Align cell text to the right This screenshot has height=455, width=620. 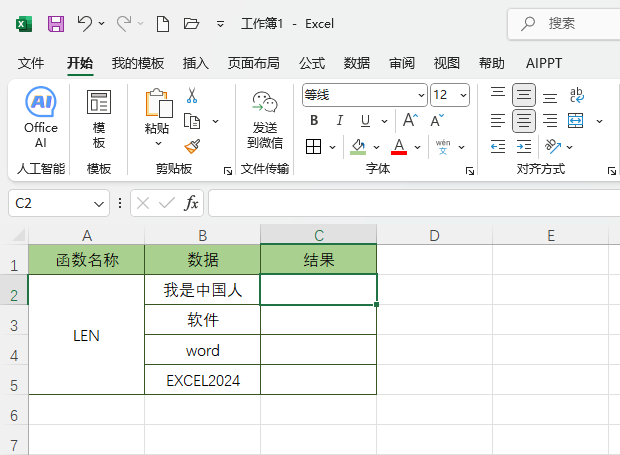click(x=550, y=121)
